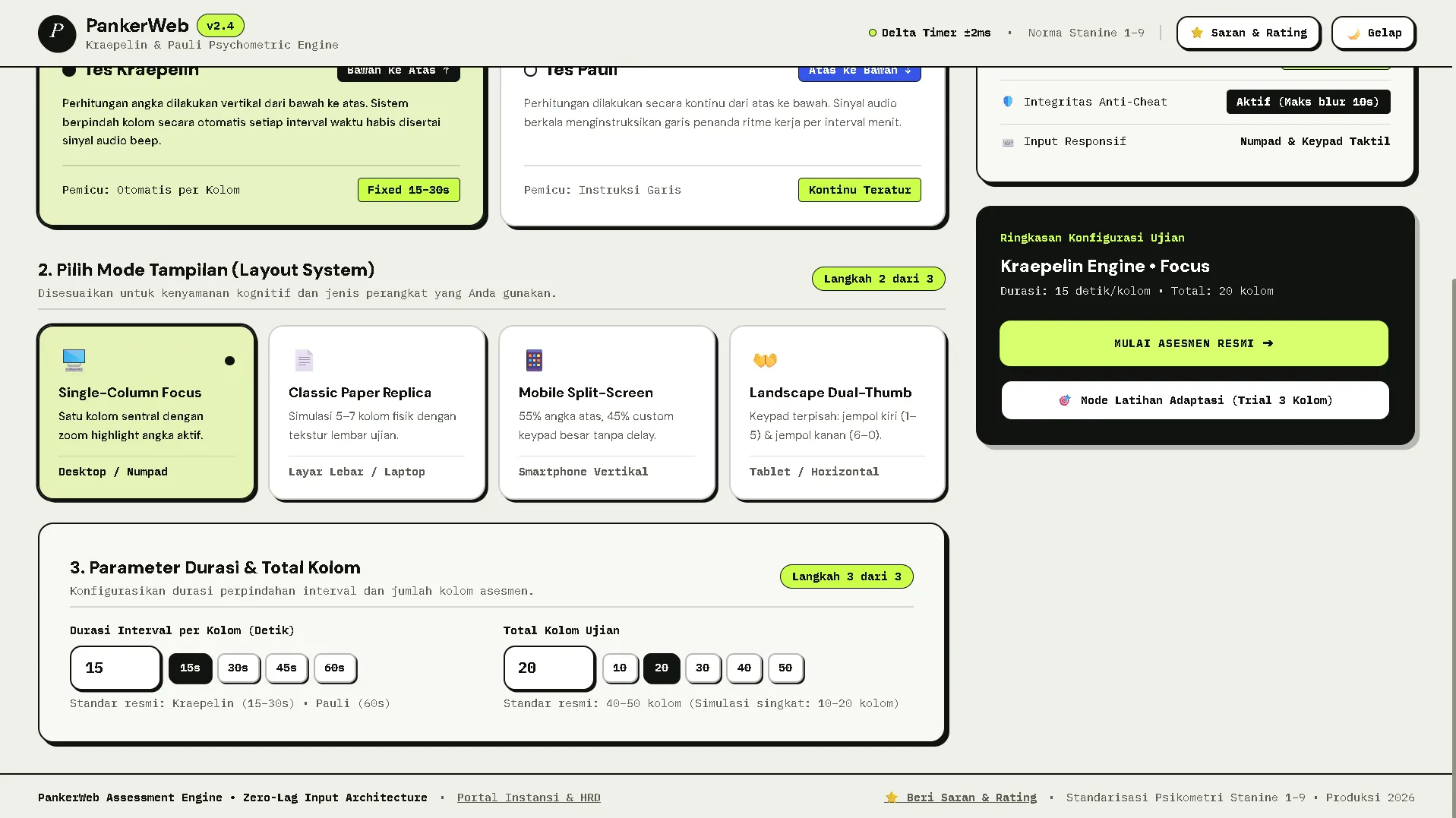Screen dimensions: 1456x818
Task: Set total columns preset to 30
Action: click(703, 668)
